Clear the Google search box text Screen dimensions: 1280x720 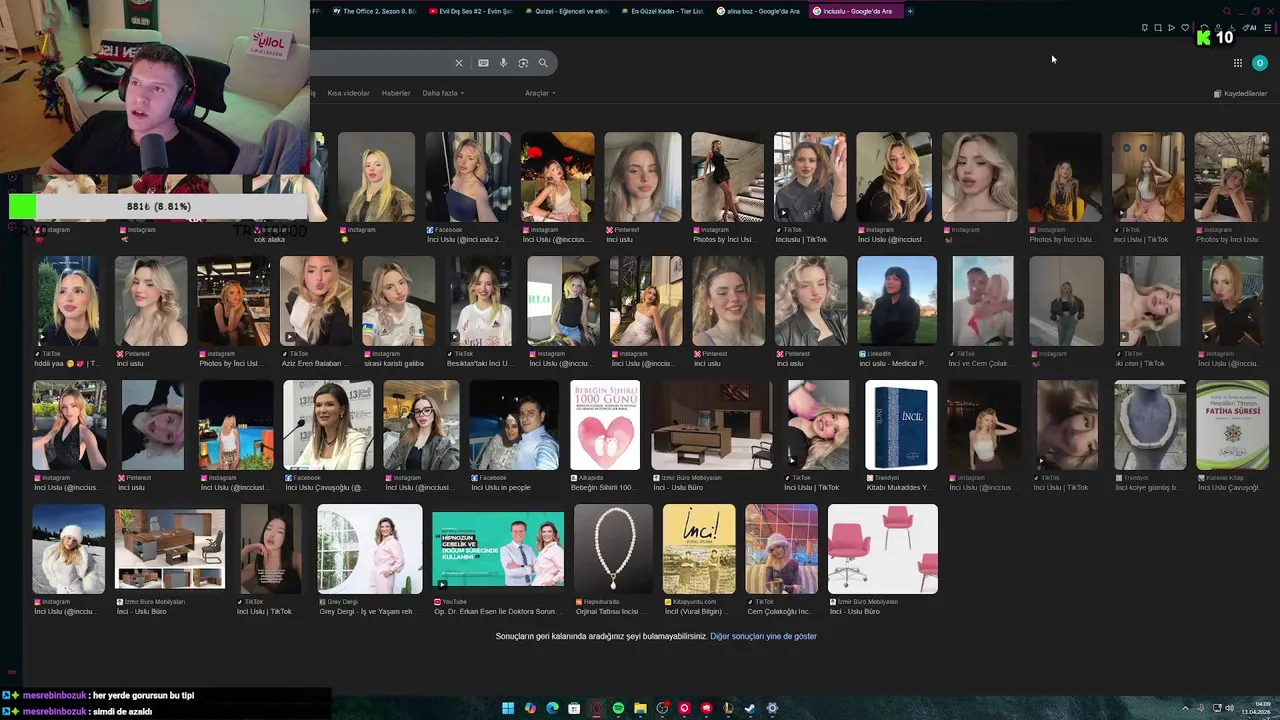pyautogui.click(x=459, y=63)
